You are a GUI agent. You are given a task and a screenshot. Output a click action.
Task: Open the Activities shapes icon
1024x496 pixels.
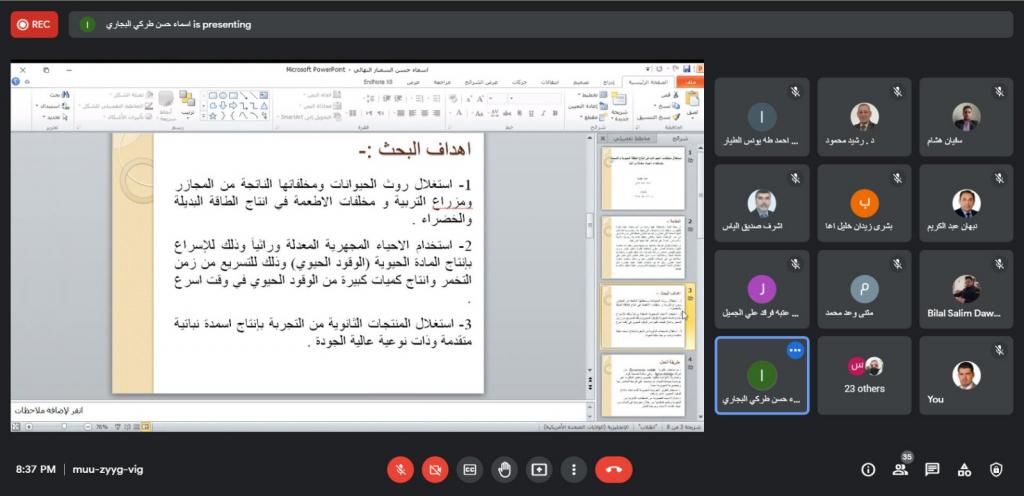click(964, 469)
